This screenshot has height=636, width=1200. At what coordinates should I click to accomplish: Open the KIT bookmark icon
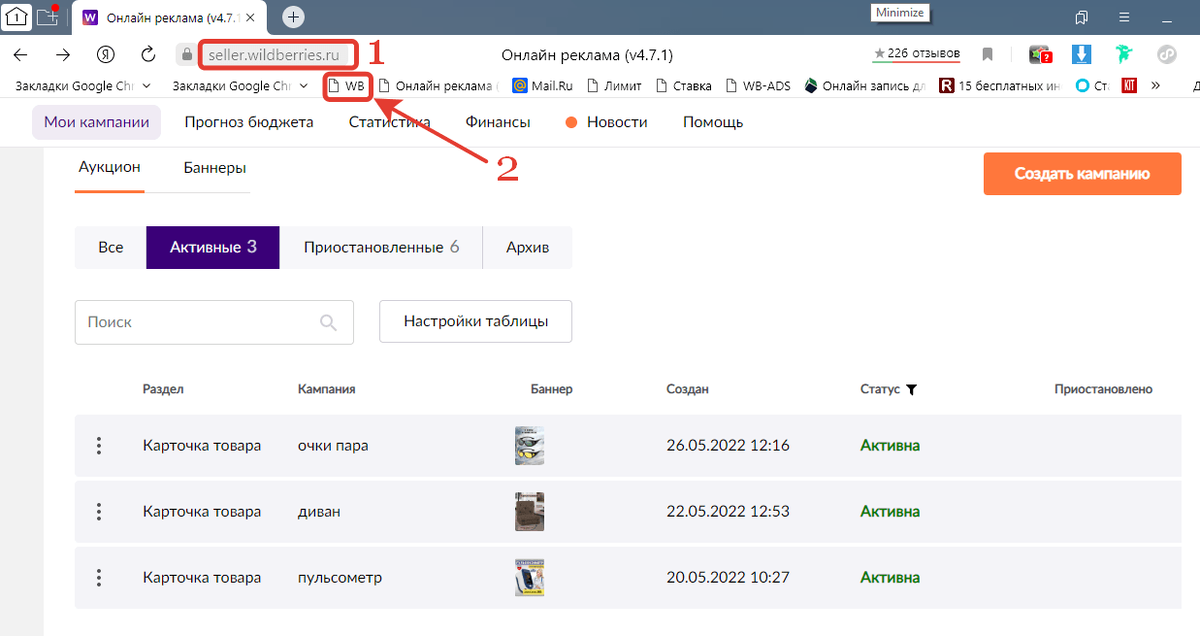tap(1129, 86)
